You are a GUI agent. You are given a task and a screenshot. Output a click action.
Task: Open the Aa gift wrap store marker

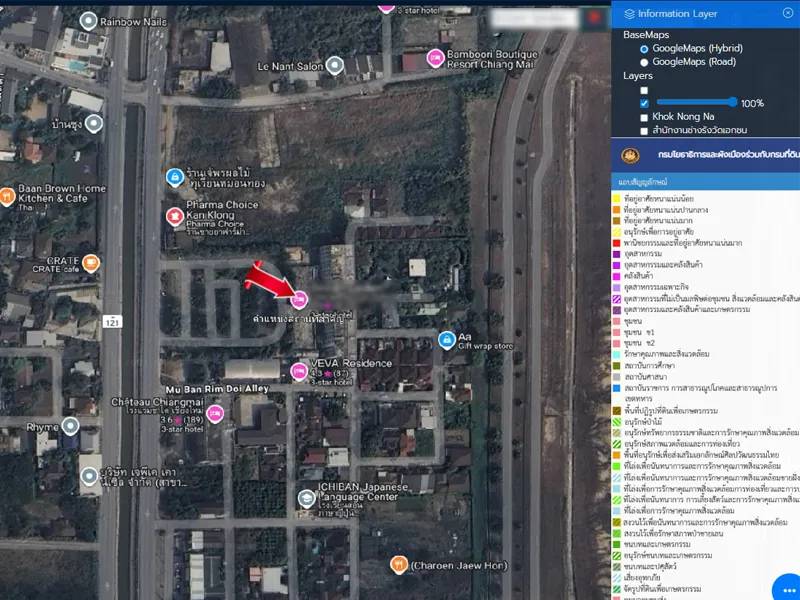click(x=446, y=341)
